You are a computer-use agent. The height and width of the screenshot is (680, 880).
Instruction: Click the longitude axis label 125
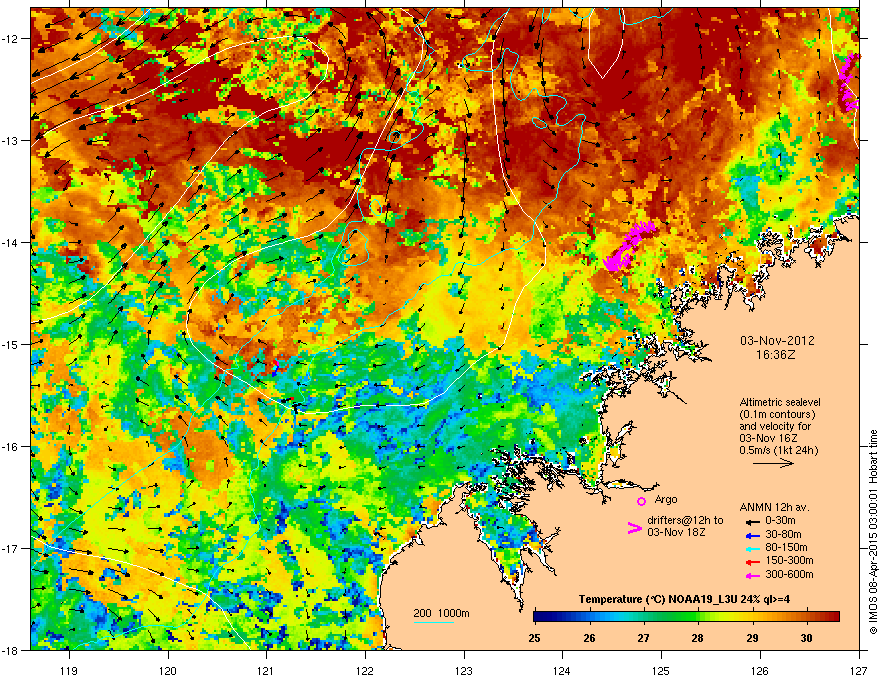[x=661, y=670]
